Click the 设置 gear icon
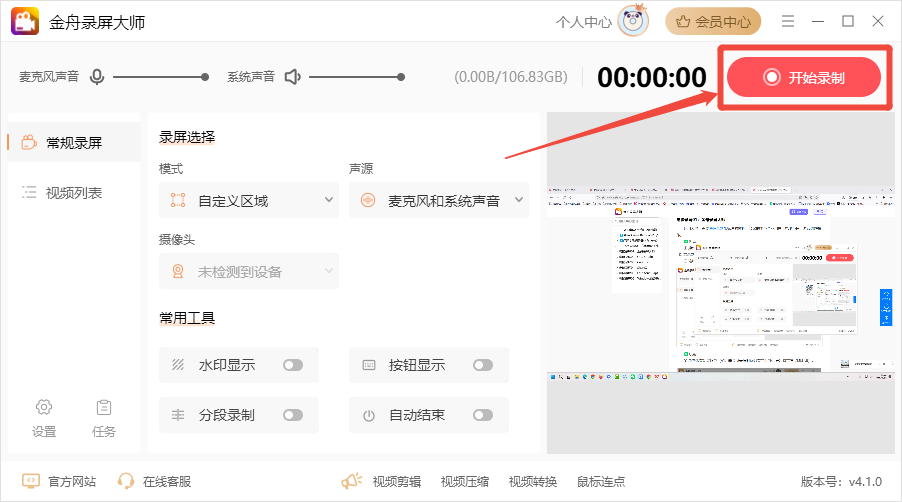Viewport: 902px width, 502px height. point(44,407)
